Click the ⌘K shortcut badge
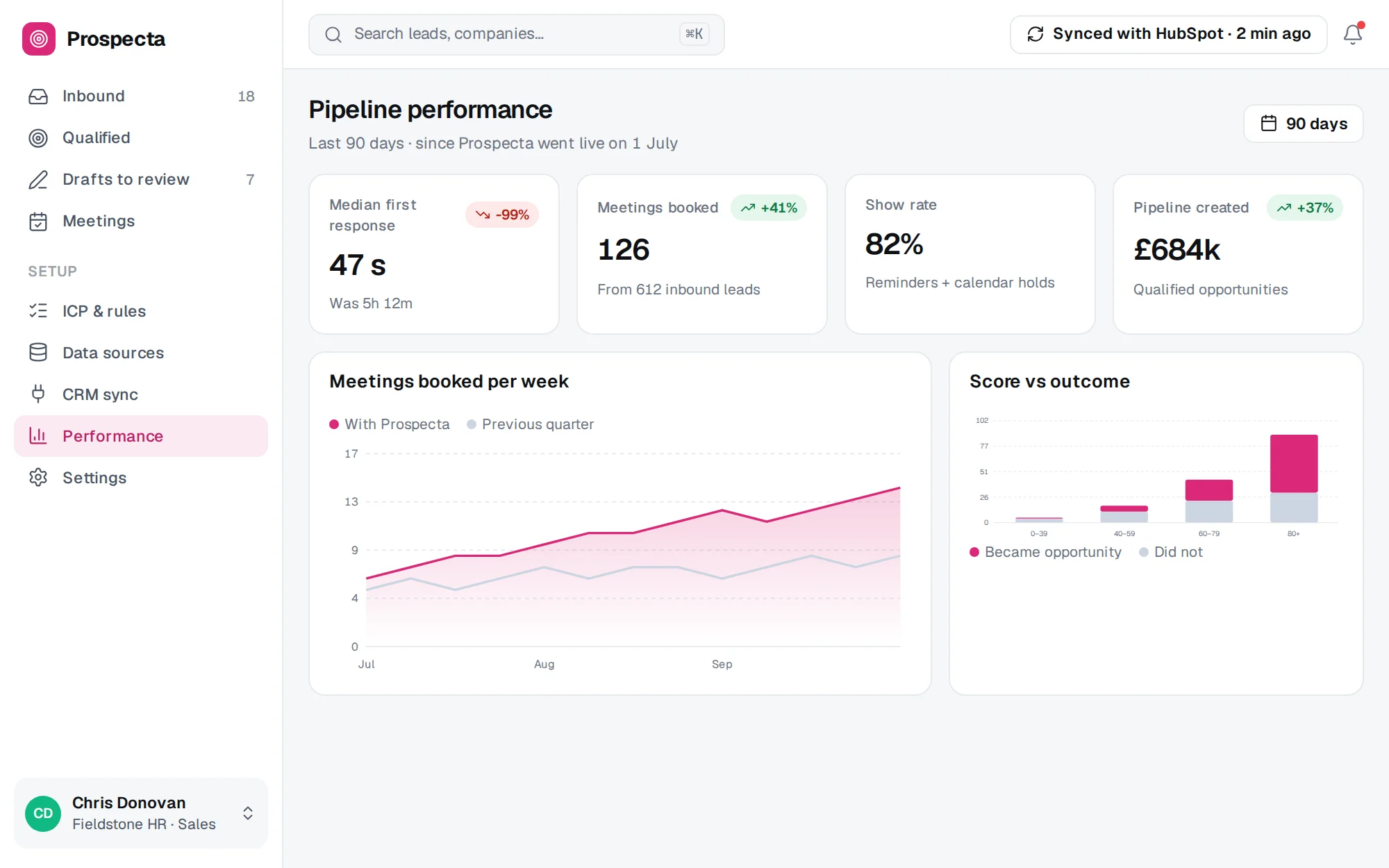Screen dimensions: 1389x868 coord(694,34)
